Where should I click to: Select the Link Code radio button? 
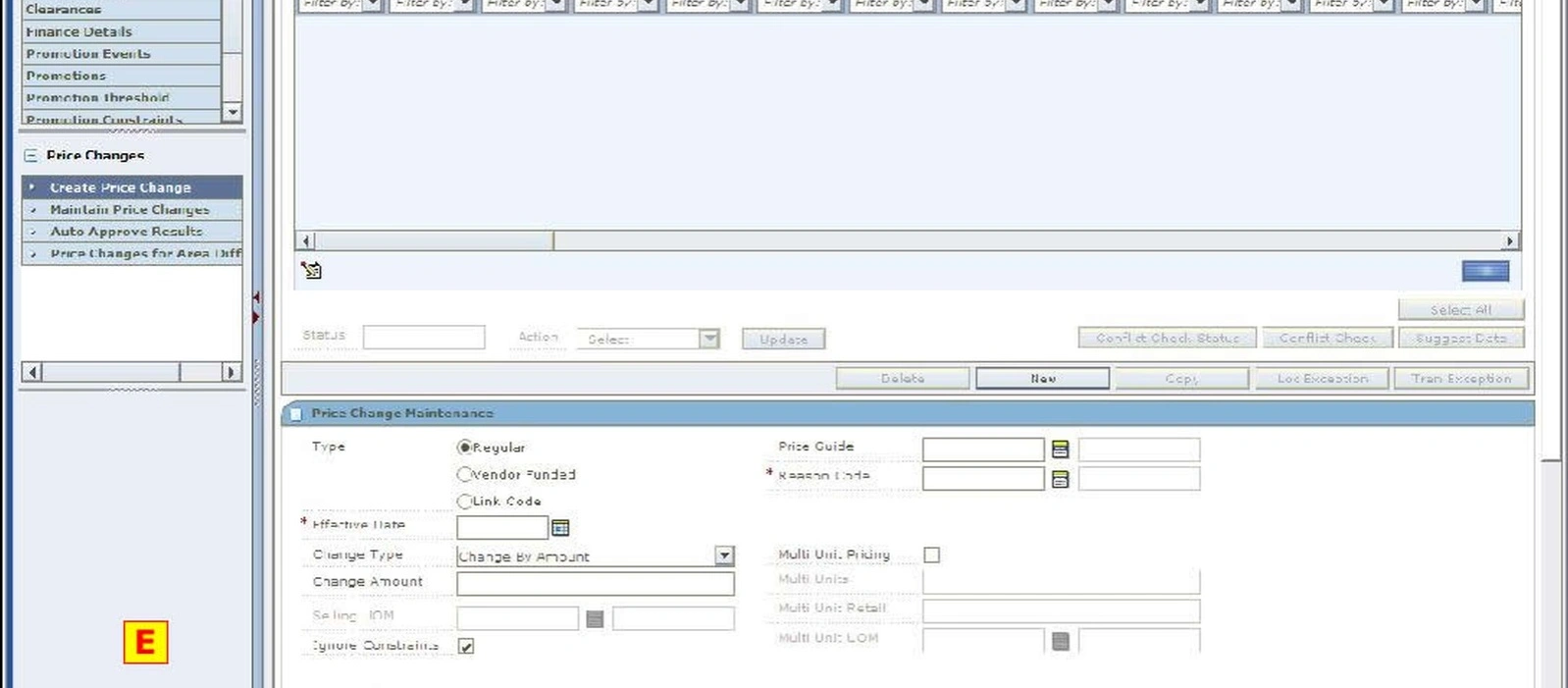point(465,501)
